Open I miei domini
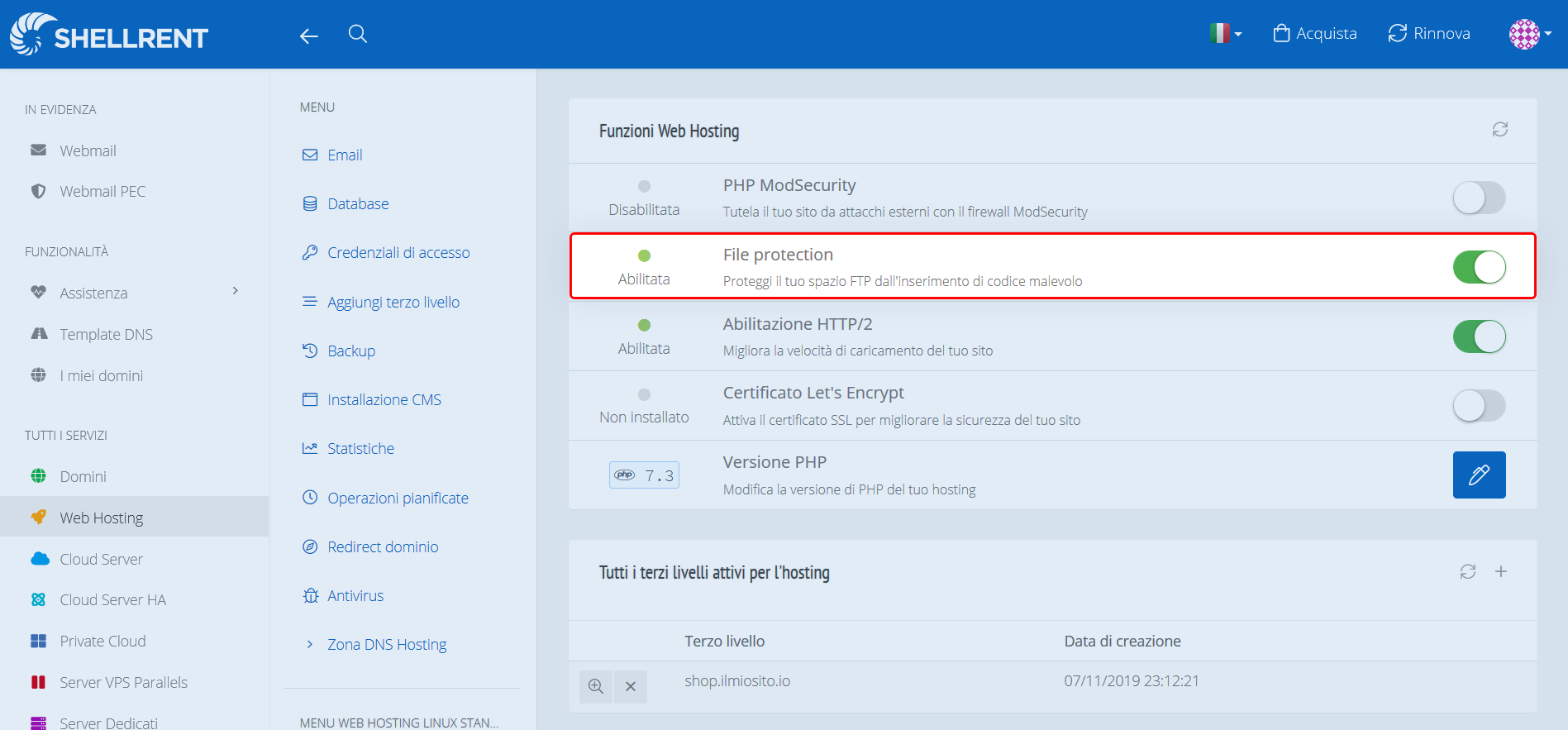This screenshot has width=1568, height=730. [101, 375]
